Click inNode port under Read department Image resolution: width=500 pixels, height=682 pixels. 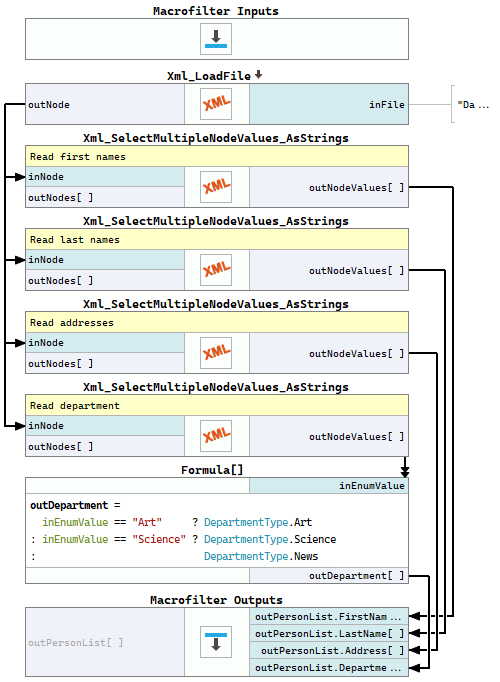105,426
